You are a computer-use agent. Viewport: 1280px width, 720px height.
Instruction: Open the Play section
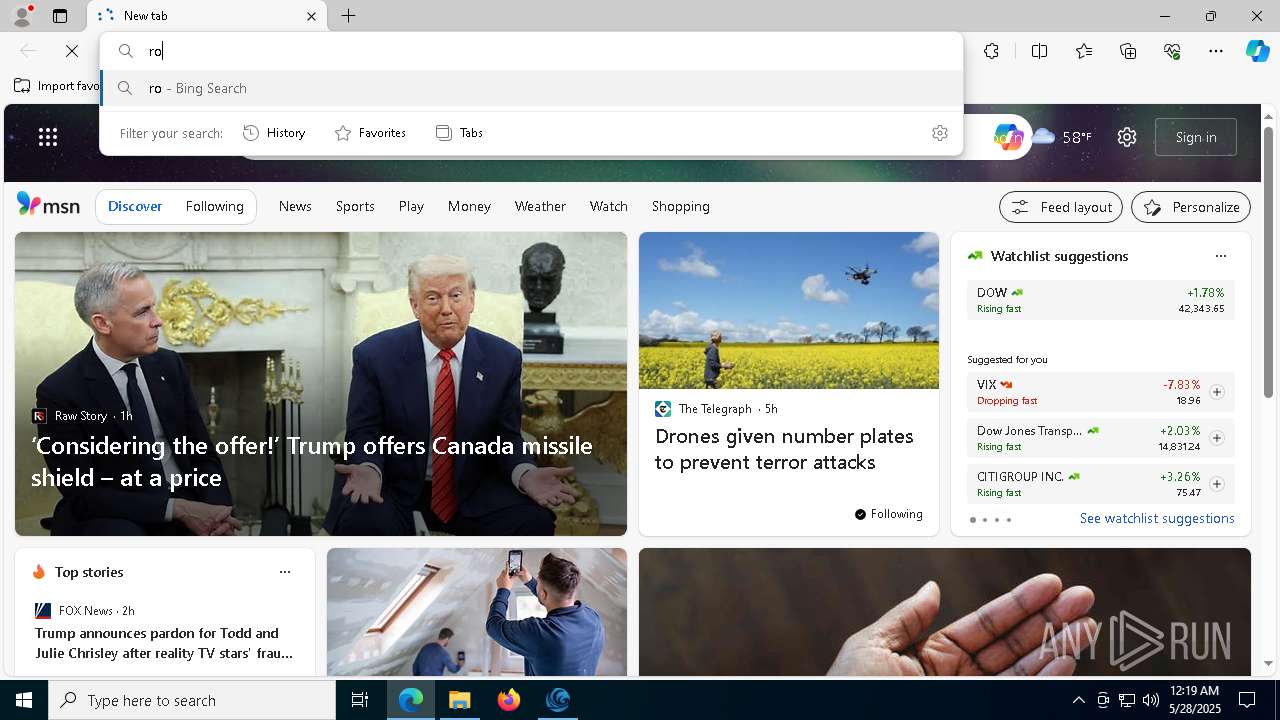pos(411,206)
